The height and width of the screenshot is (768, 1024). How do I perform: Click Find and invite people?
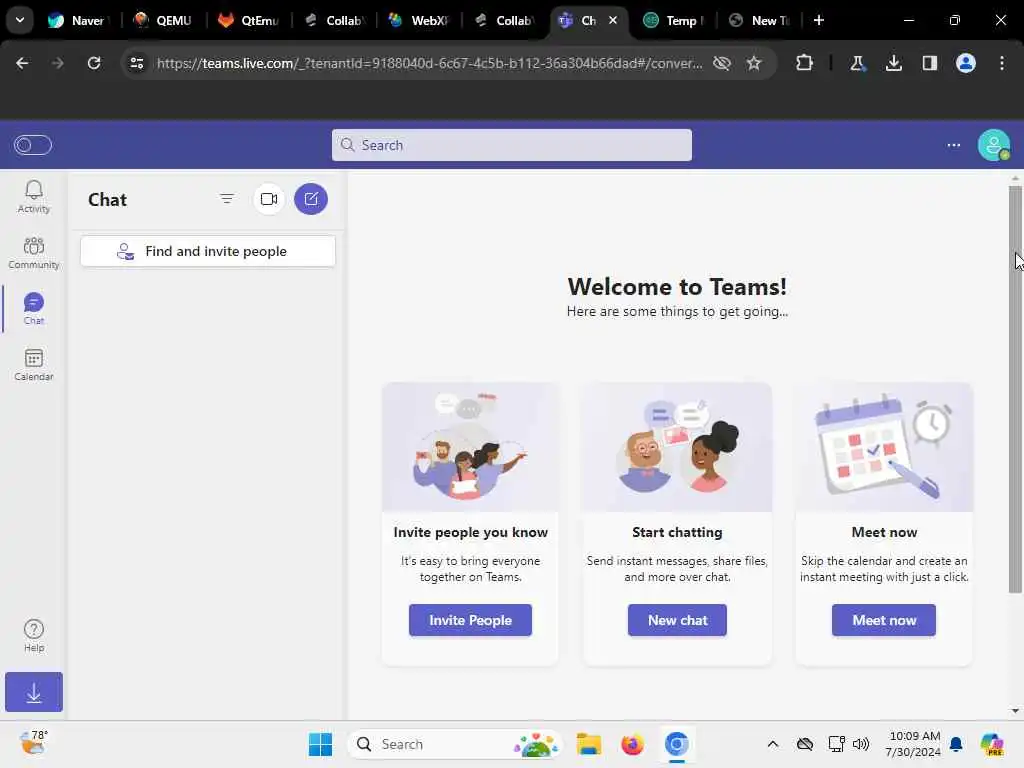(208, 251)
